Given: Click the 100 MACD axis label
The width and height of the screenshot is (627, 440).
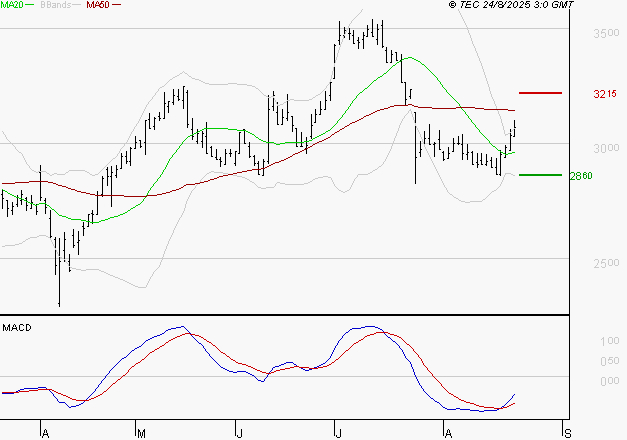Looking at the screenshot, I should (610, 341).
